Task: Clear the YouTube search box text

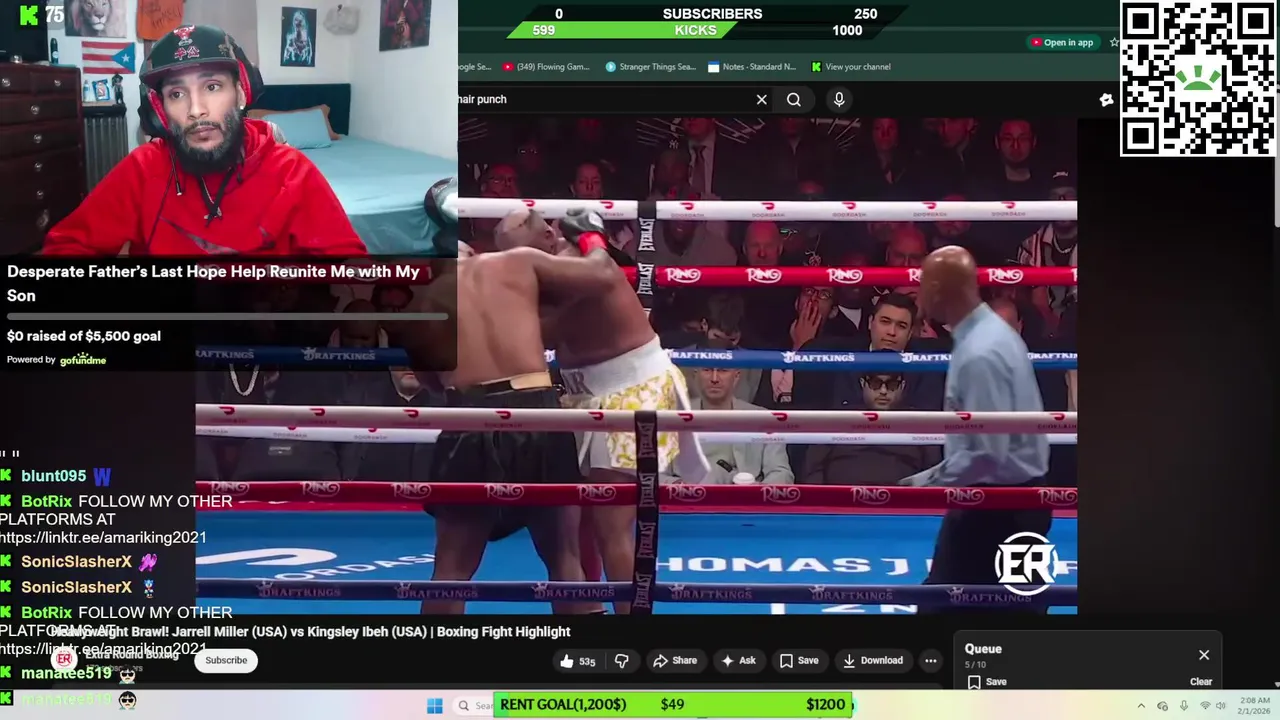Action: tap(762, 99)
